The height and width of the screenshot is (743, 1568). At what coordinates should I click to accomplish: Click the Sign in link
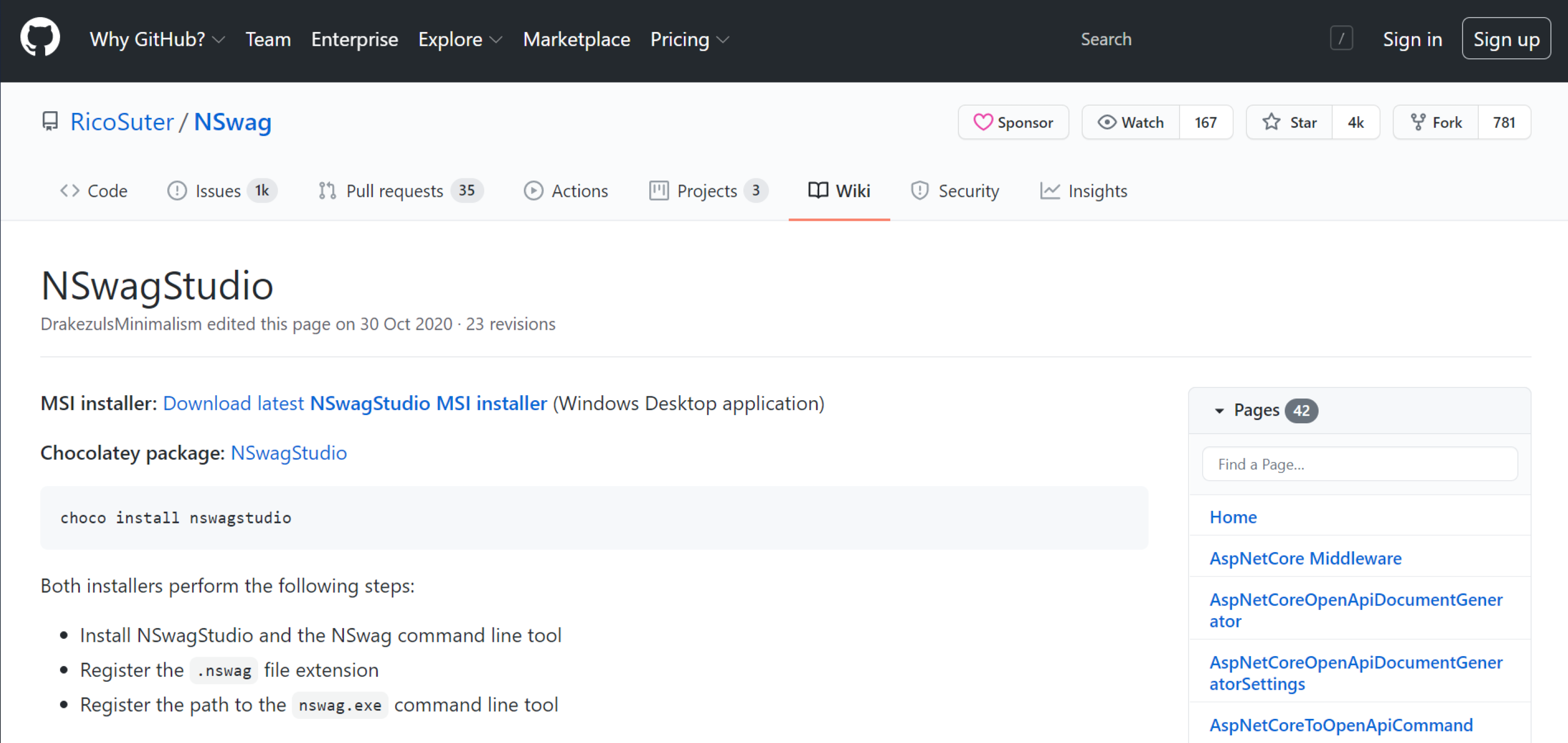pos(1412,39)
